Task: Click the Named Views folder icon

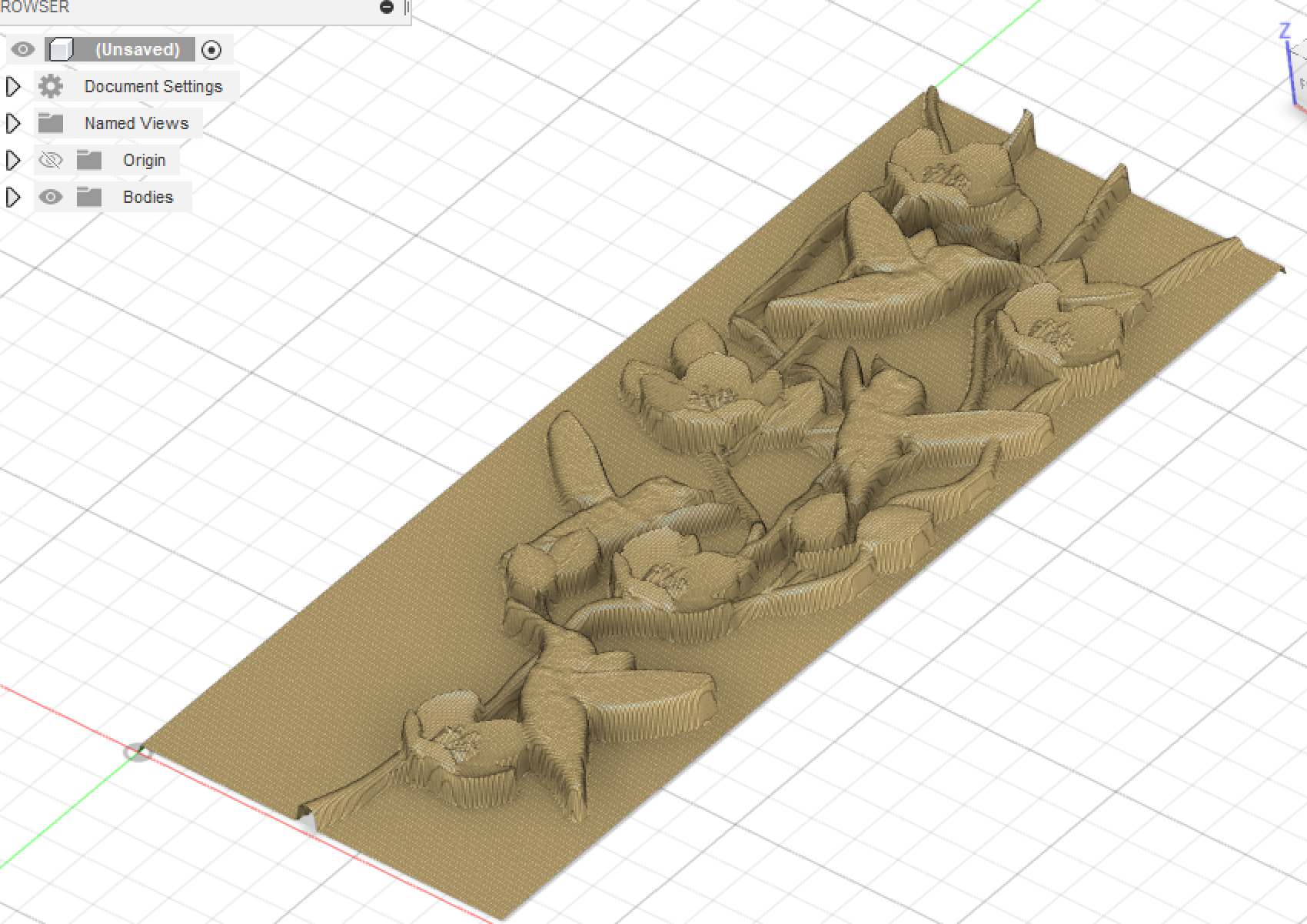Action: point(51,123)
